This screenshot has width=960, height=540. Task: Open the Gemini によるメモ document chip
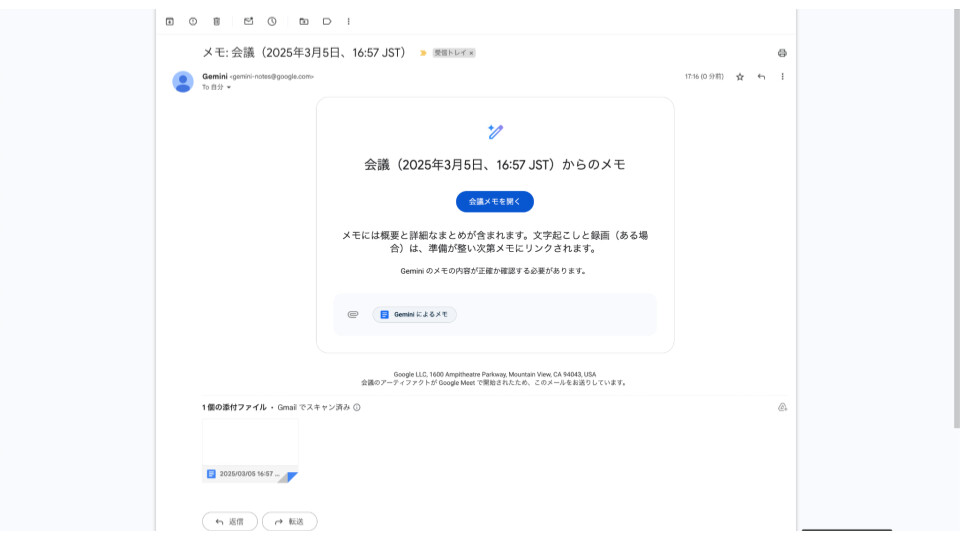click(x=414, y=314)
